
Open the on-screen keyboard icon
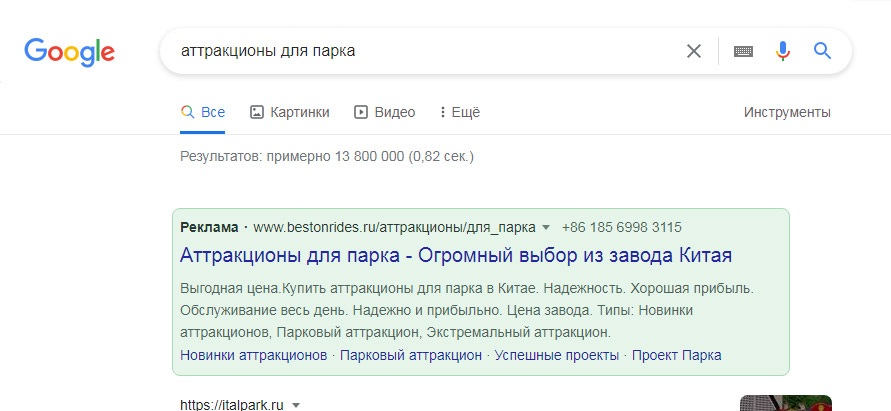(x=743, y=51)
